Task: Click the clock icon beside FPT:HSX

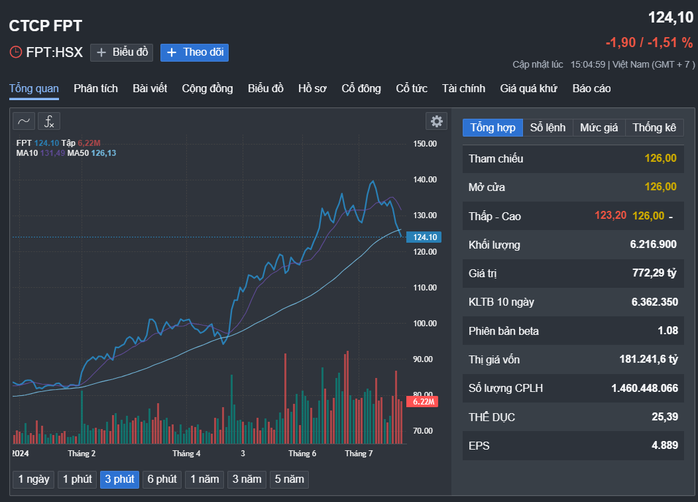Action: (16, 53)
